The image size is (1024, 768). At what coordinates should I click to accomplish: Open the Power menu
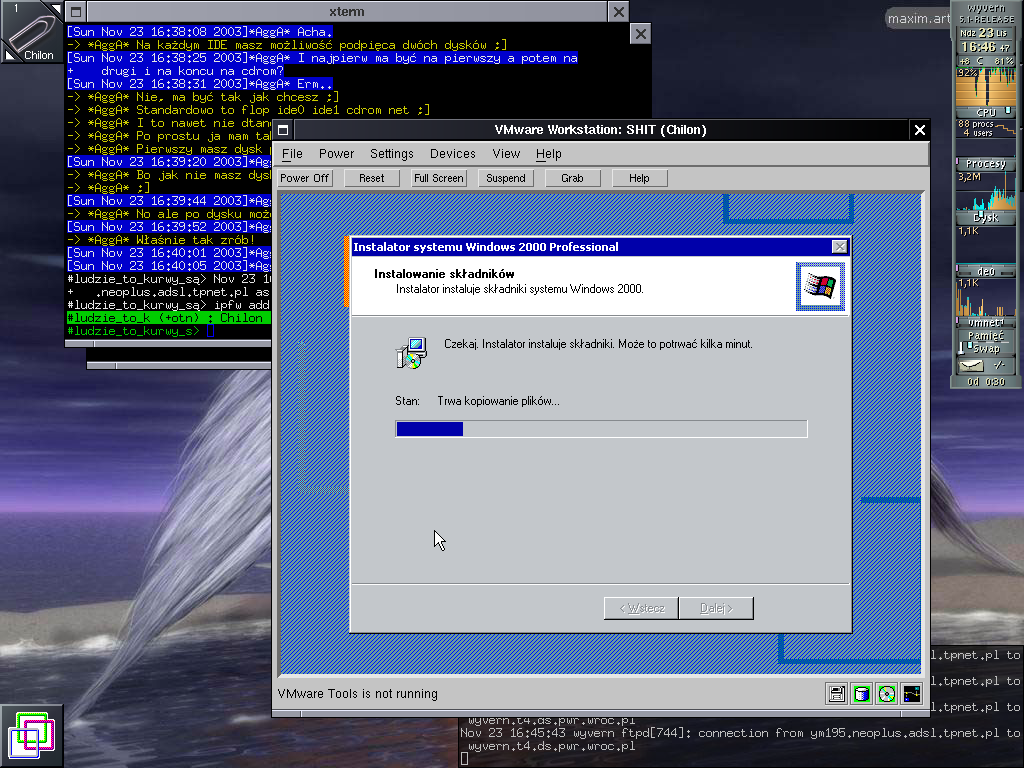coord(336,154)
